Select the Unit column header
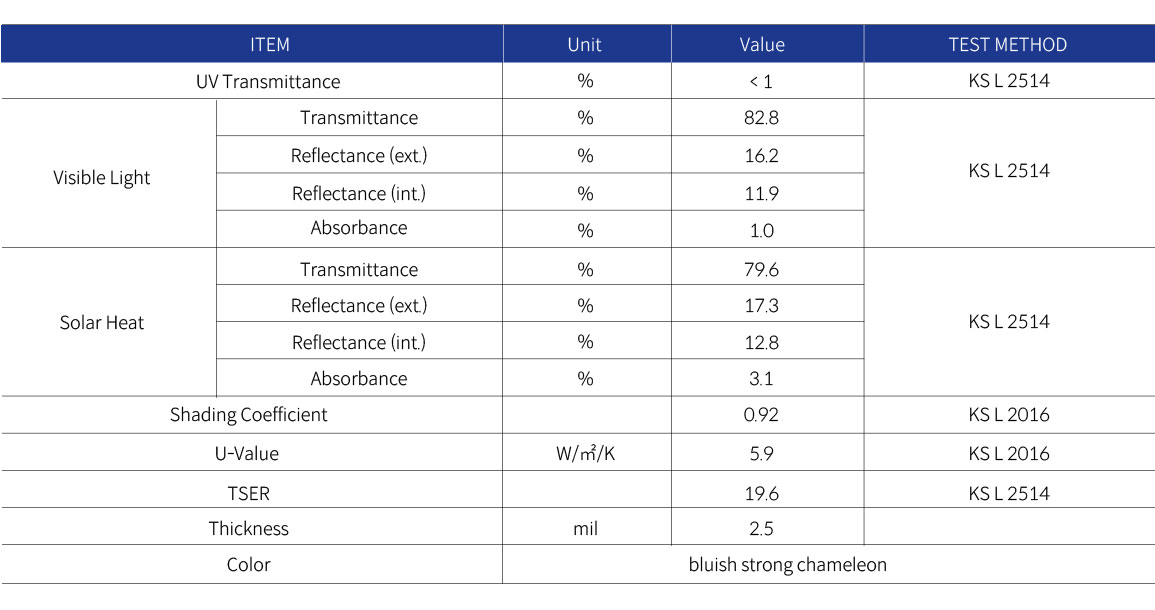Screen dimensions: 1155x610 pos(585,44)
